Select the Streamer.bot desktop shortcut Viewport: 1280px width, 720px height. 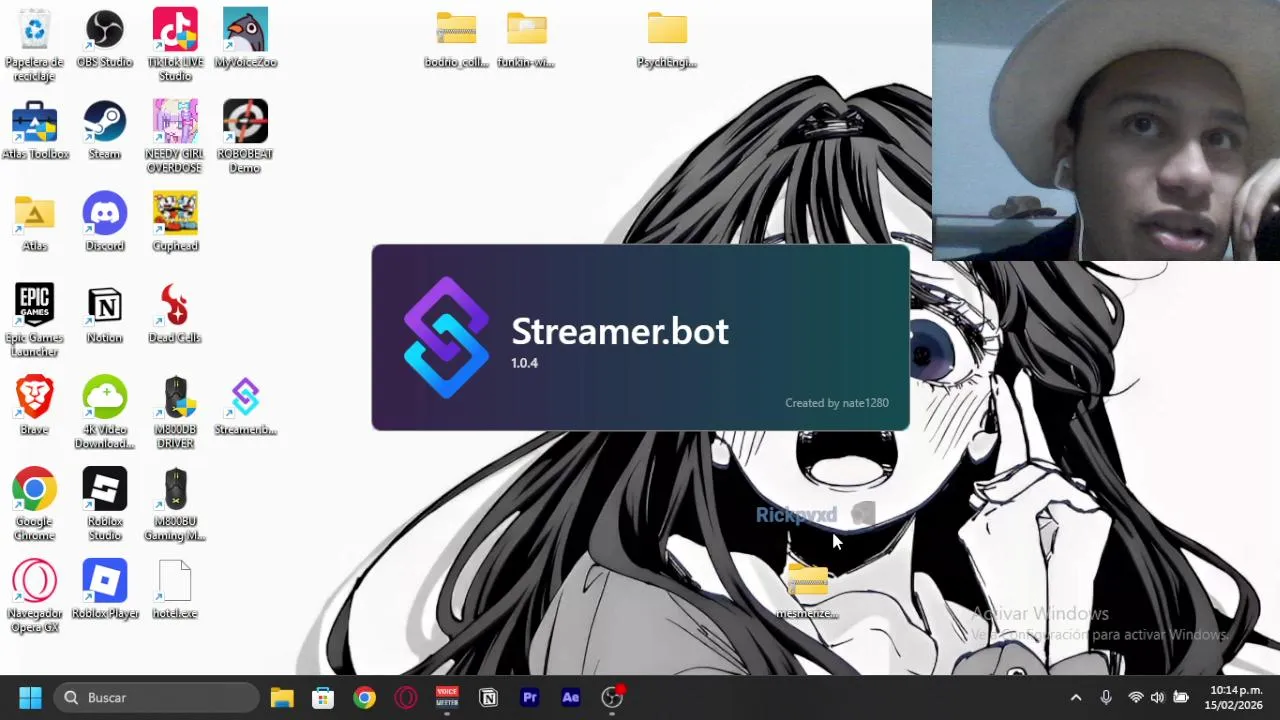click(245, 406)
